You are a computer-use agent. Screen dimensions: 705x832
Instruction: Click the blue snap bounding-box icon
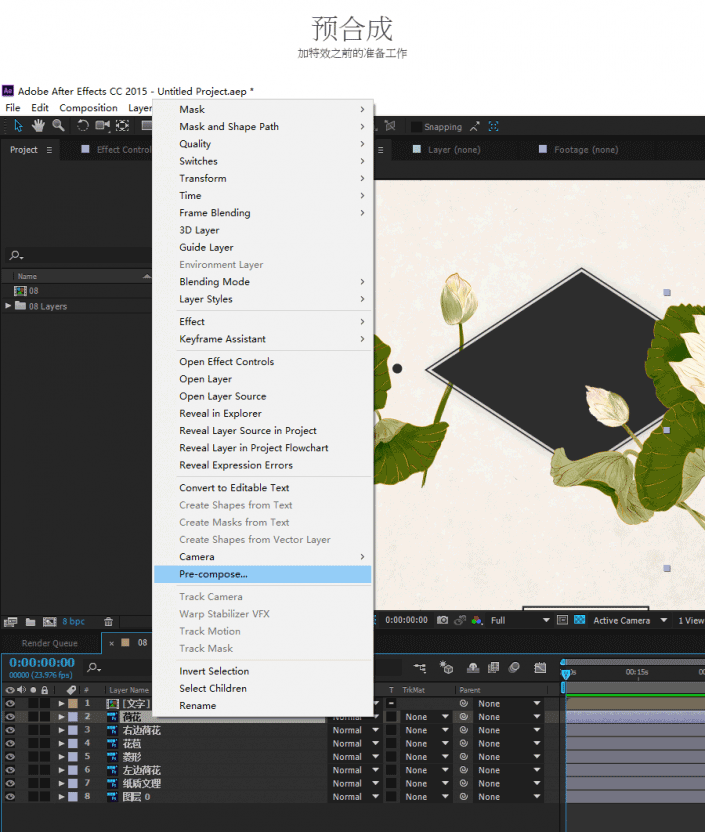click(493, 126)
